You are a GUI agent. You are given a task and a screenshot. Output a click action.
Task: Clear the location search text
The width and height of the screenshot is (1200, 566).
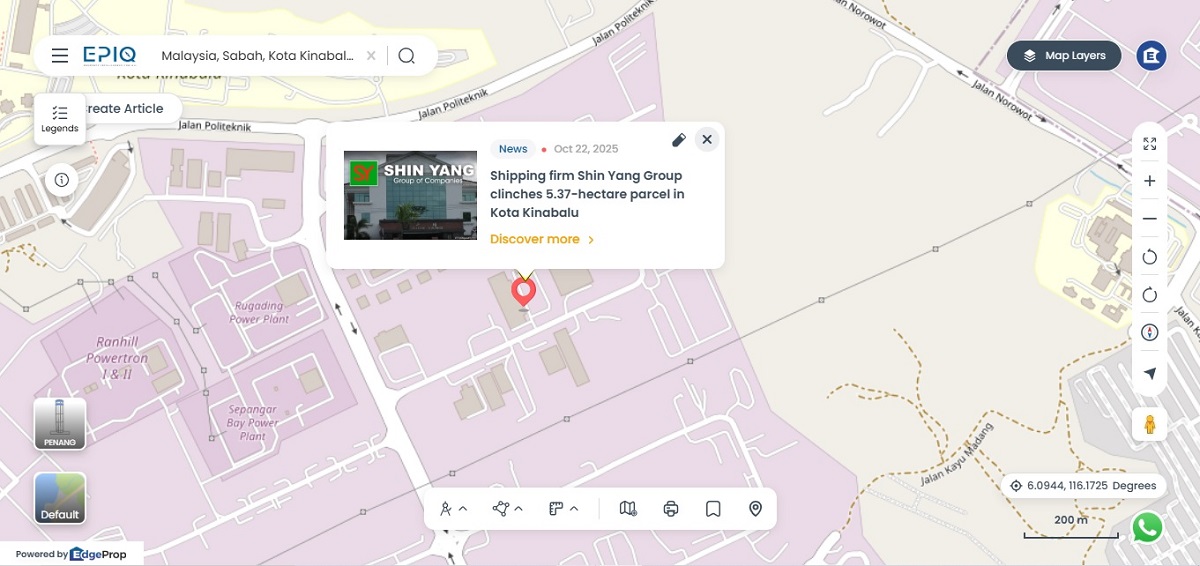tap(371, 56)
